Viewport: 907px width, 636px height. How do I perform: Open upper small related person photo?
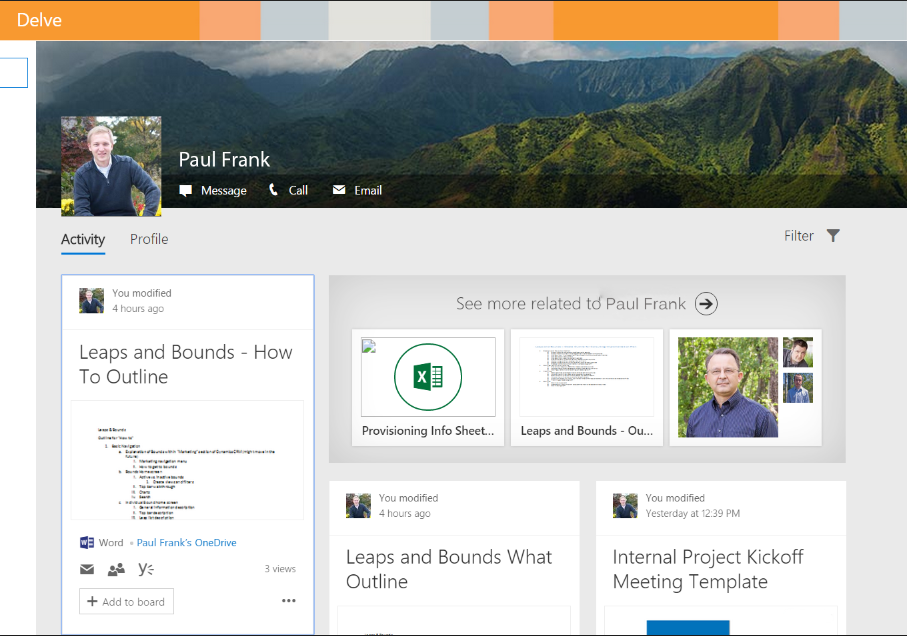[798, 352]
